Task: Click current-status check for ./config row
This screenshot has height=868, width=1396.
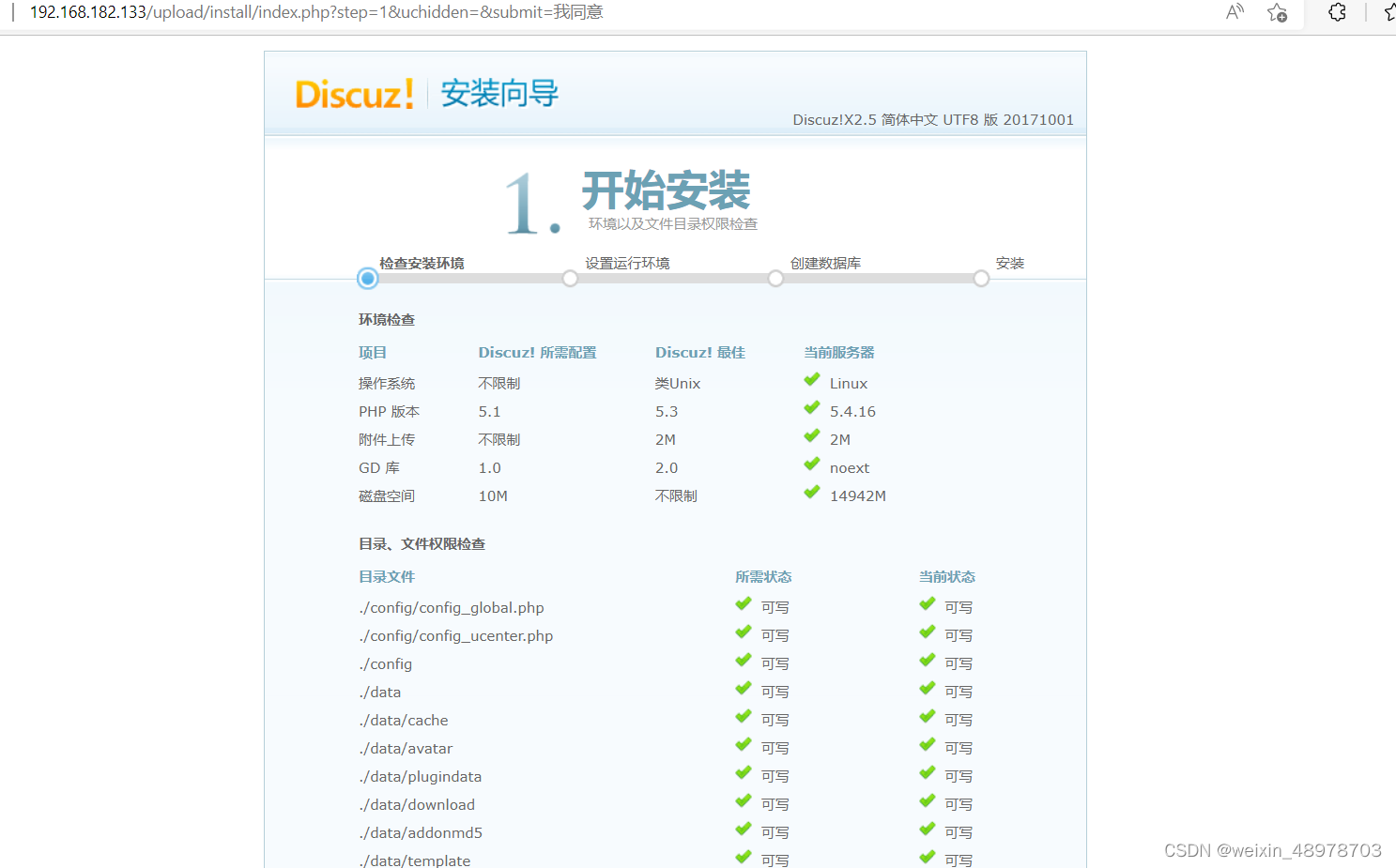Action: coord(928,661)
